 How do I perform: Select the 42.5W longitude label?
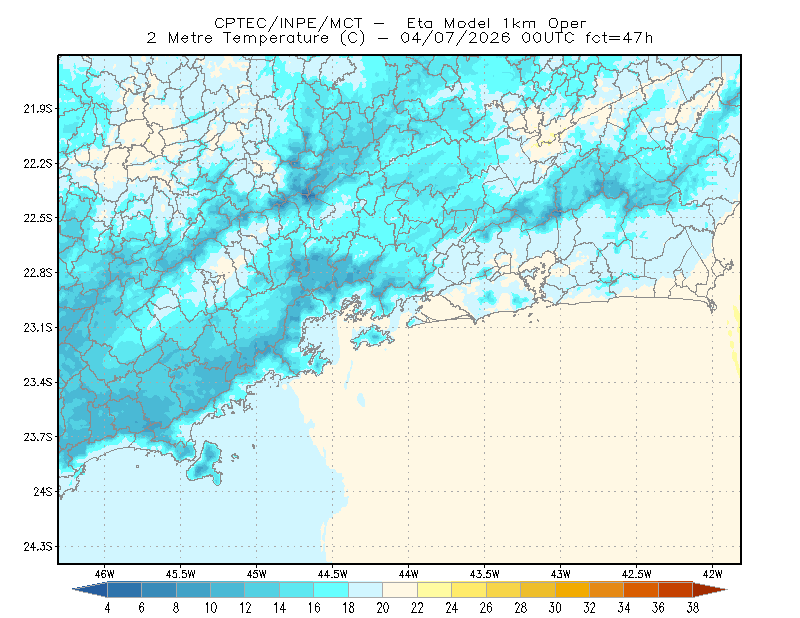pyautogui.click(x=637, y=574)
